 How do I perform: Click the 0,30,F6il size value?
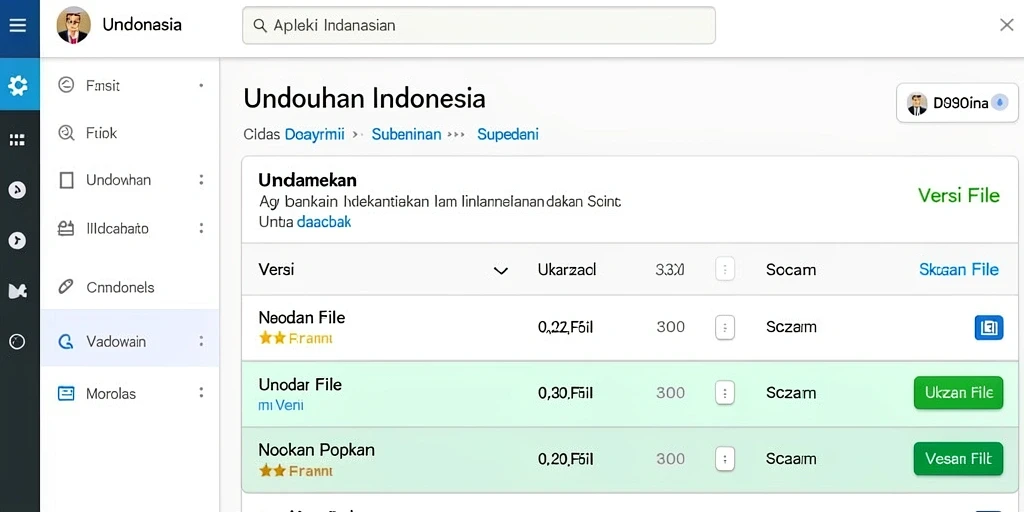click(x=566, y=393)
